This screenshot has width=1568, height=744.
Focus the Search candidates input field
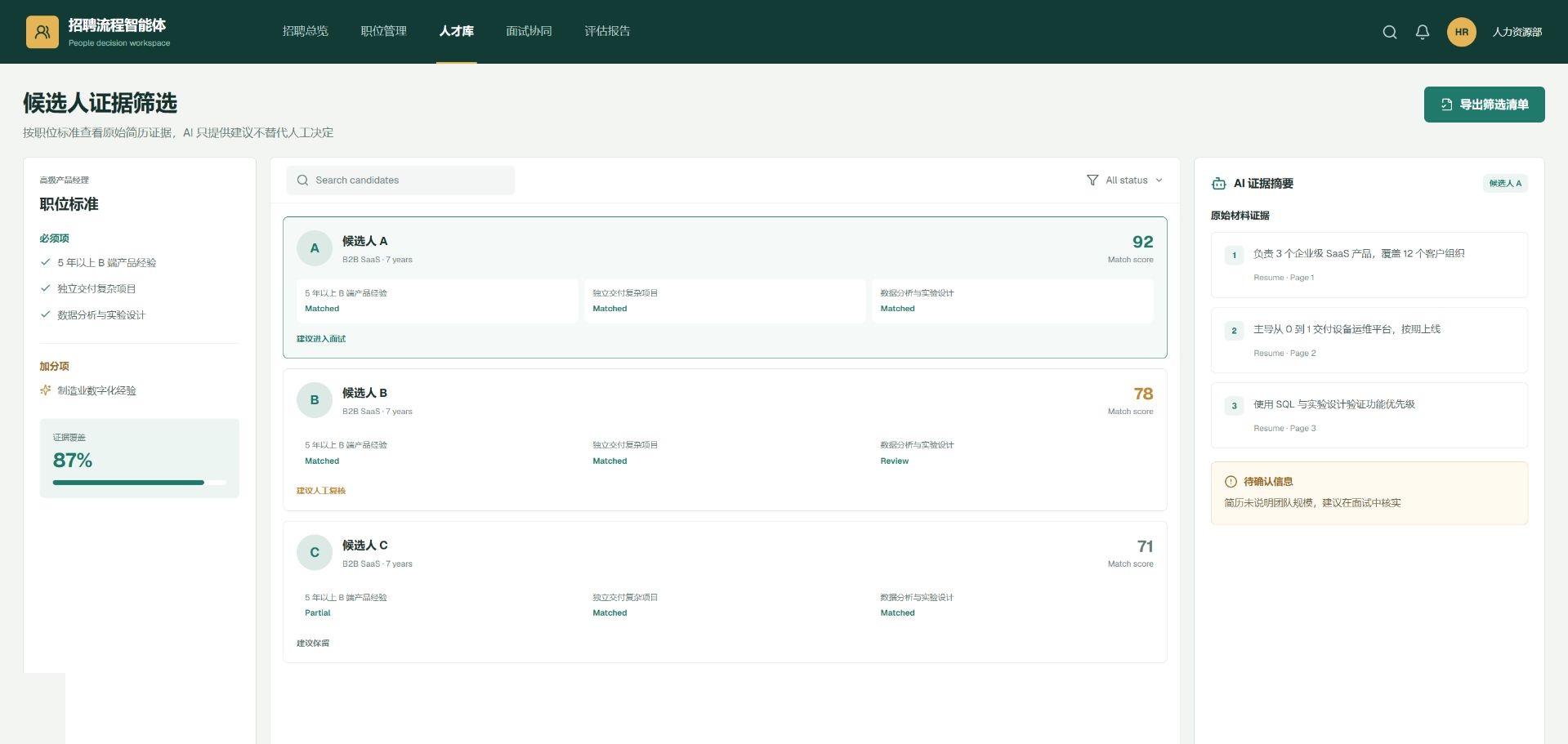pyautogui.click(x=400, y=180)
